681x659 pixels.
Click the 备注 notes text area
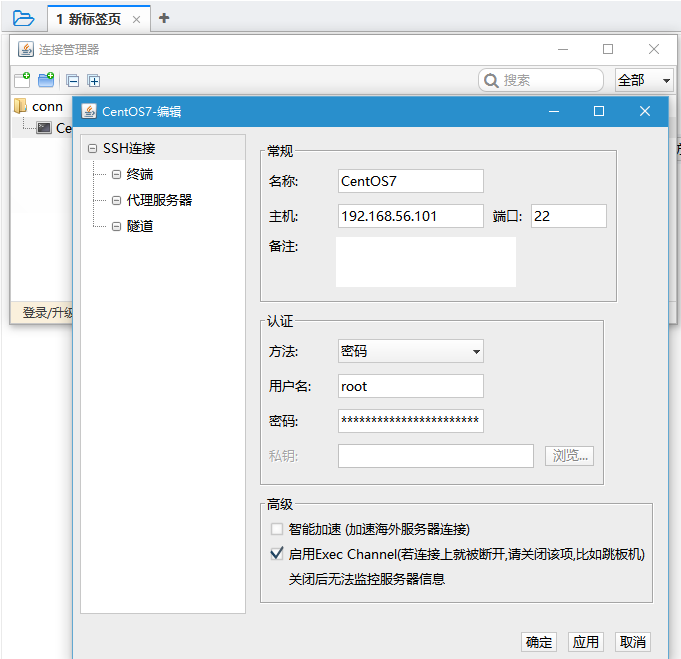(426, 262)
